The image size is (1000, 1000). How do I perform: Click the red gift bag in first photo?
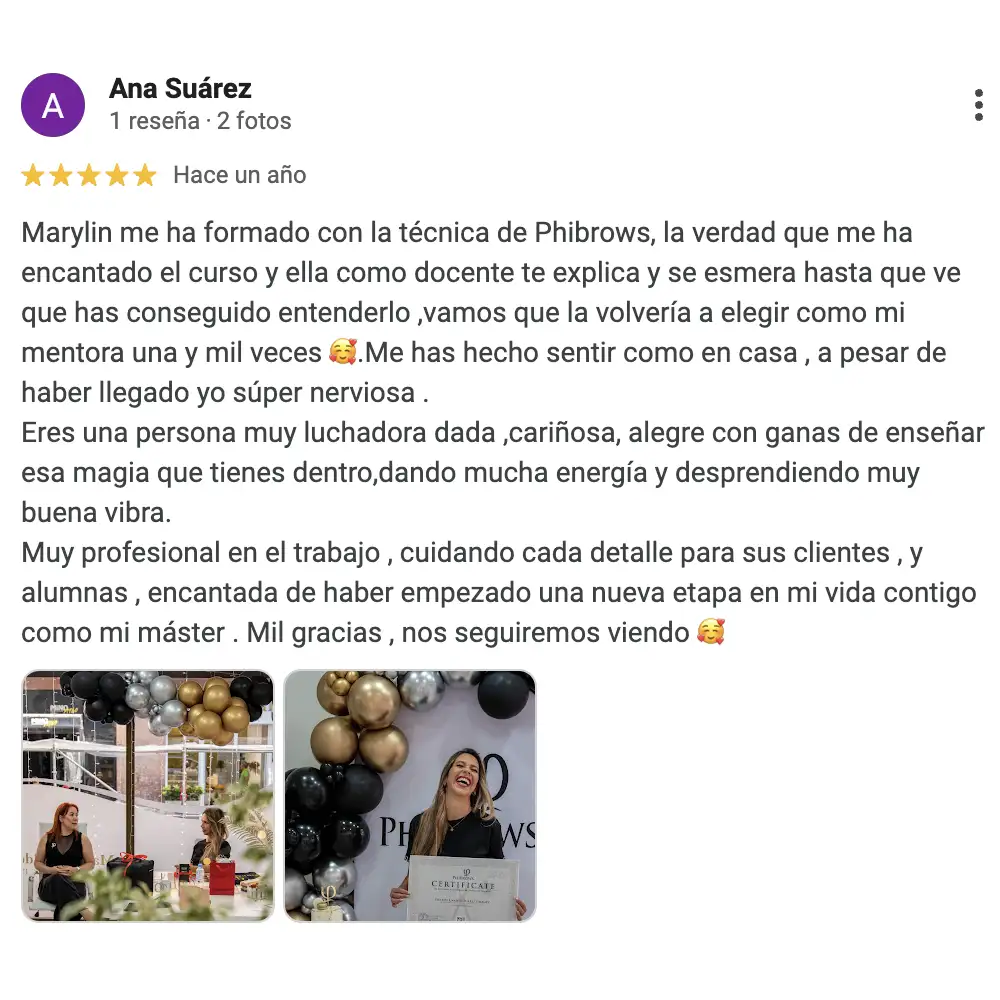[x=222, y=877]
